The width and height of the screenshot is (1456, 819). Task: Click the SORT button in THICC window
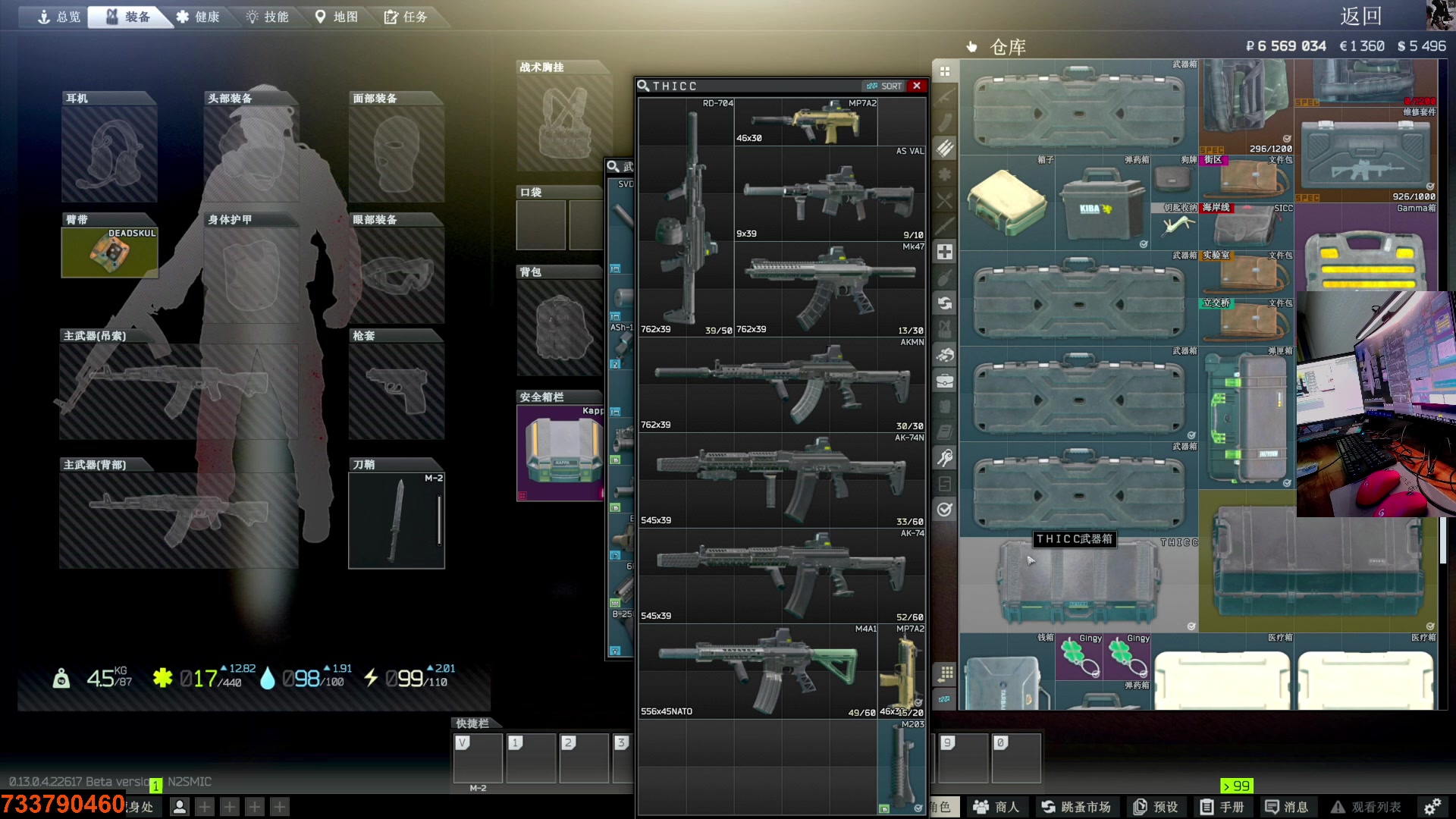[884, 86]
